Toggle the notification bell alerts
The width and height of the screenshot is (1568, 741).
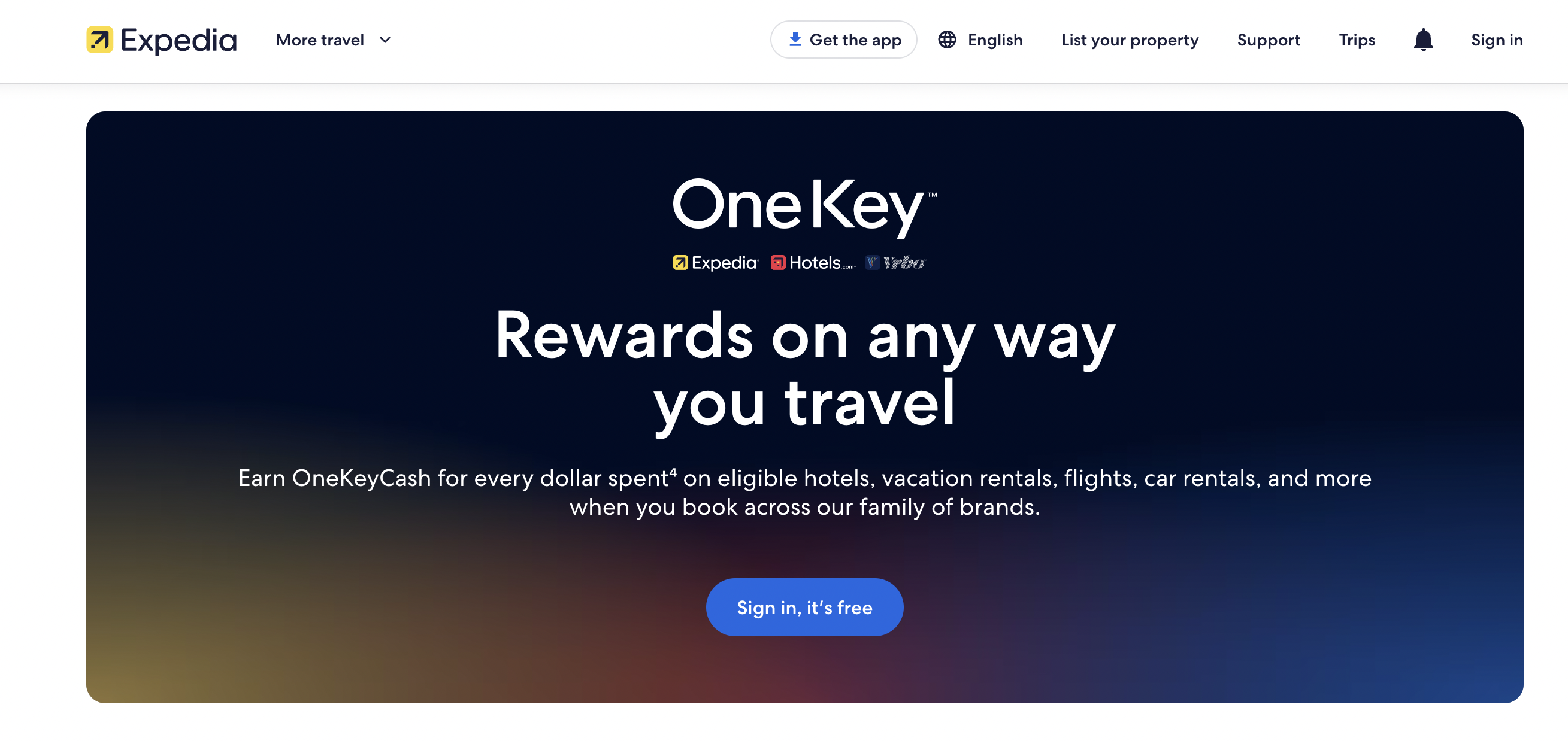pyautogui.click(x=1422, y=40)
